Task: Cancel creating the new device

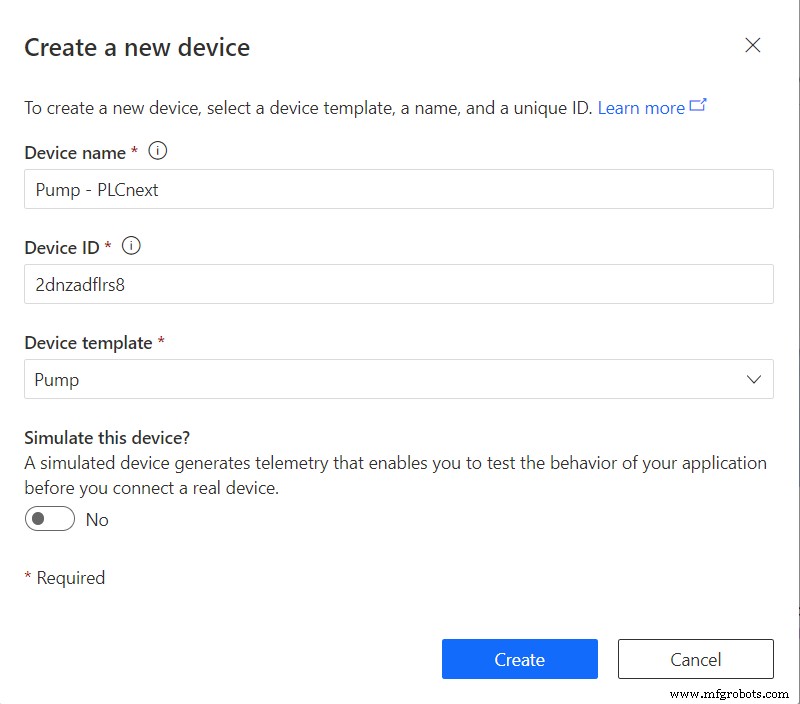Action: (696, 659)
